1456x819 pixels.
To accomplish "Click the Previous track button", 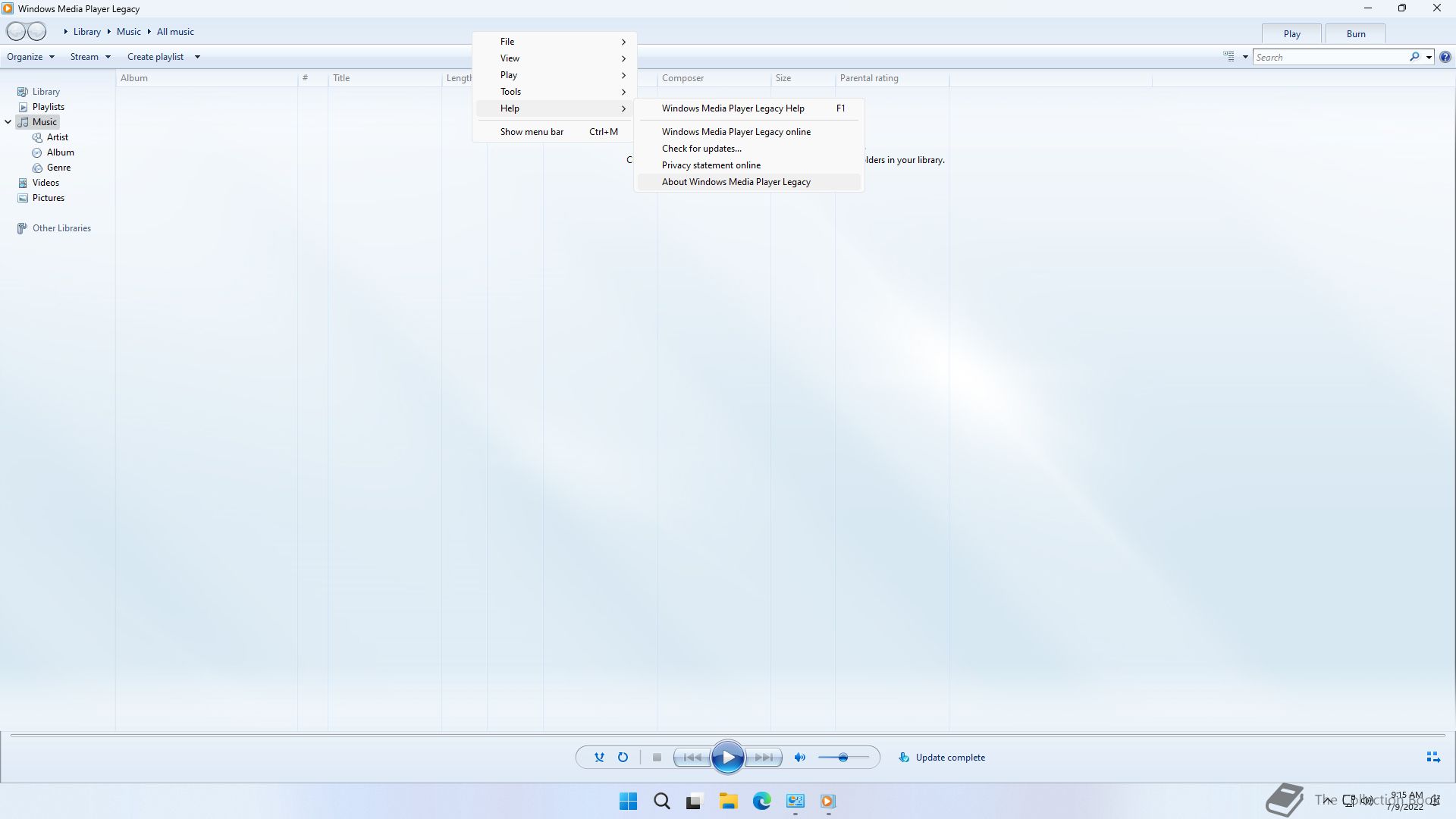I will pyautogui.click(x=692, y=757).
